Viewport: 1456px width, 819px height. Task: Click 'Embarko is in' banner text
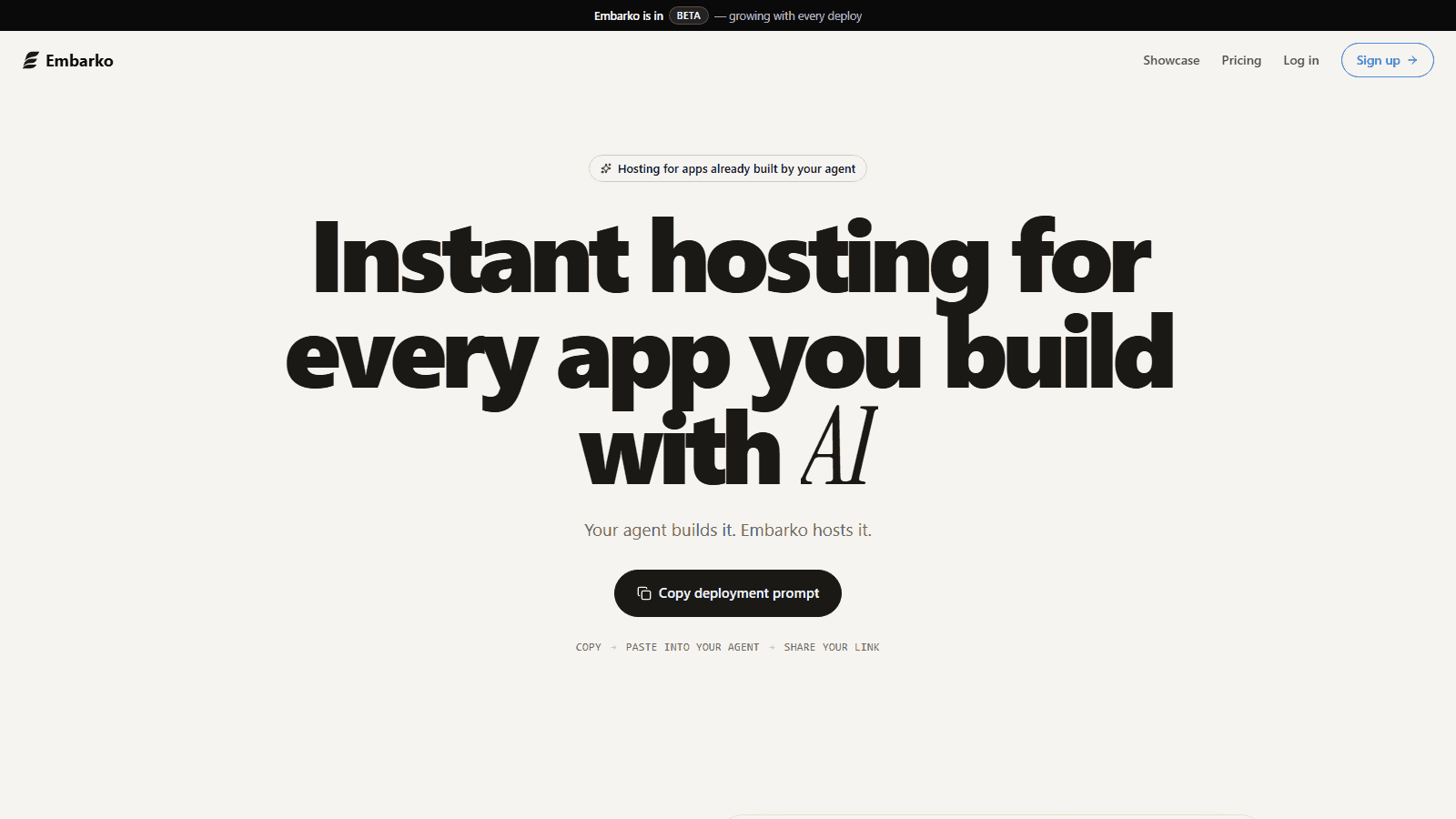[x=629, y=15]
